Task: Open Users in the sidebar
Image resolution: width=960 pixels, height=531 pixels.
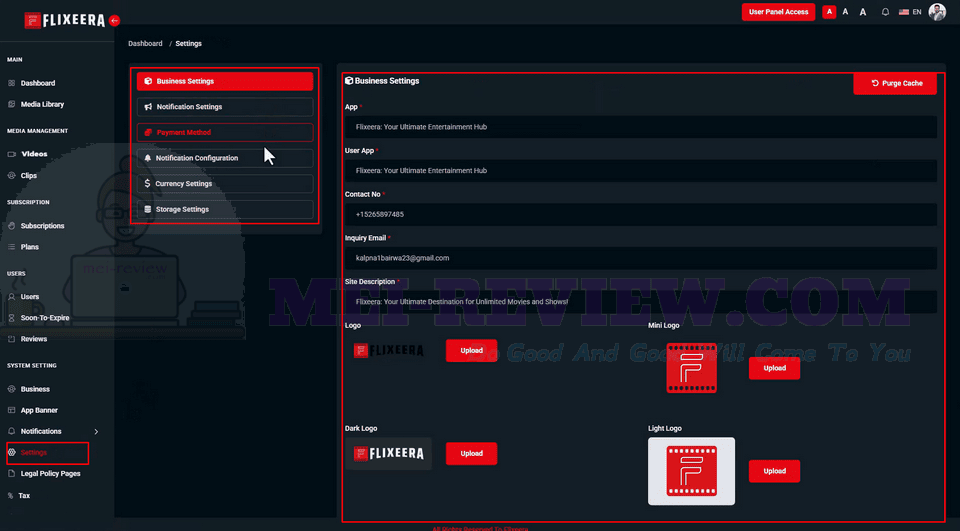Action: [30, 297]
